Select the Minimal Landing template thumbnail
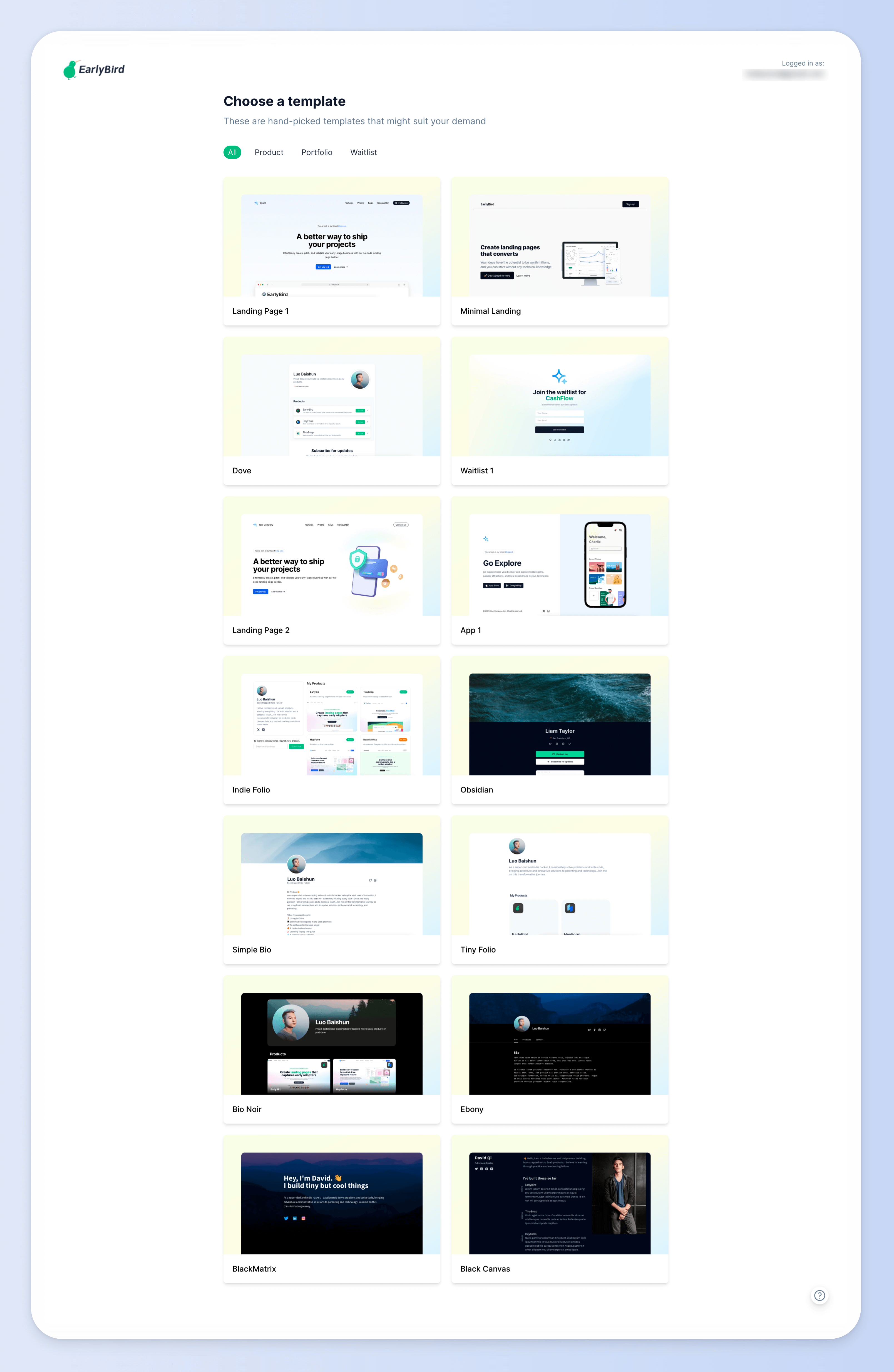 (559, 237)
